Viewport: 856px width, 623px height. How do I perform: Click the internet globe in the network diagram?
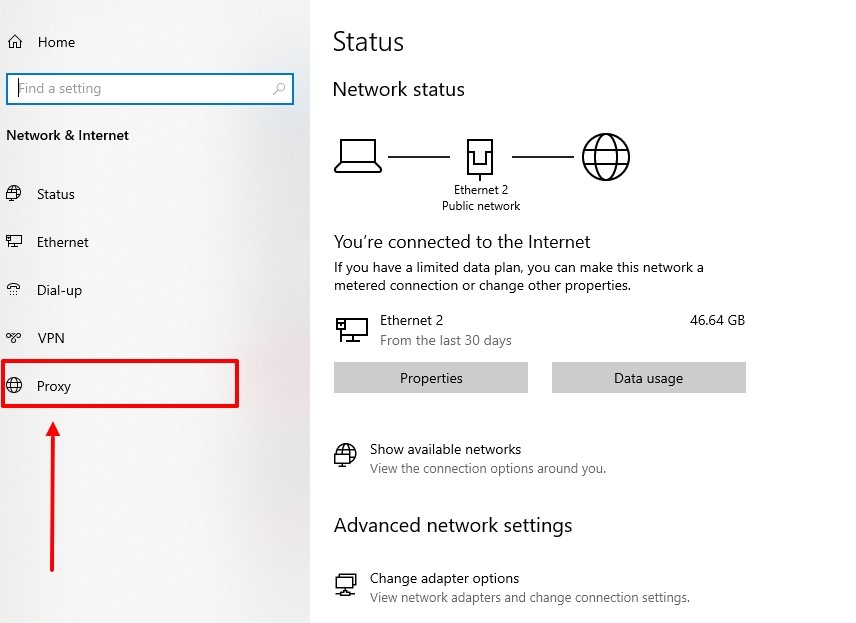[606, 156]
